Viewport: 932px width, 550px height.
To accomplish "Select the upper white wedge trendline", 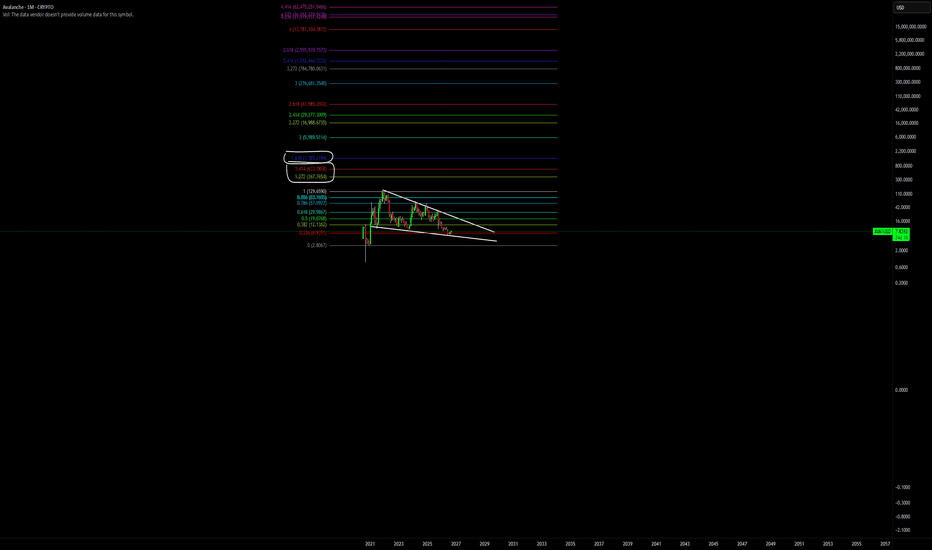I will click(439, 212).
